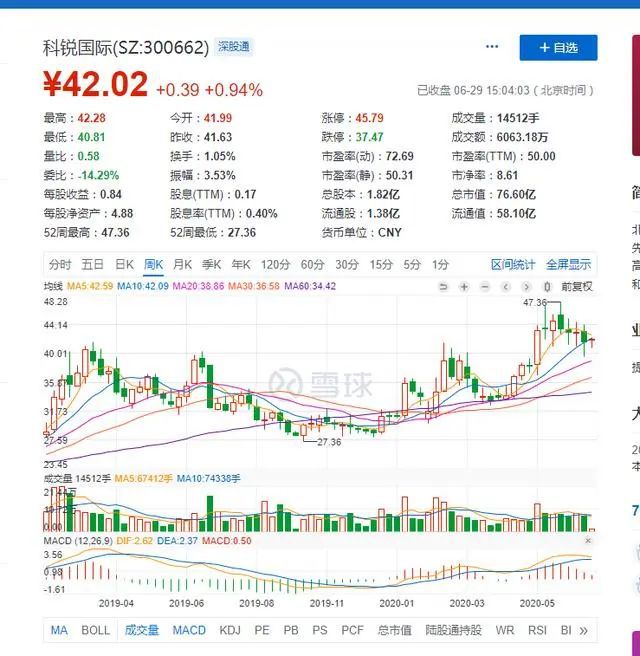The height and width of the screenshot is (656, 640).
Task: Toggle the MACD indicator button
Action: click(189, 630)
